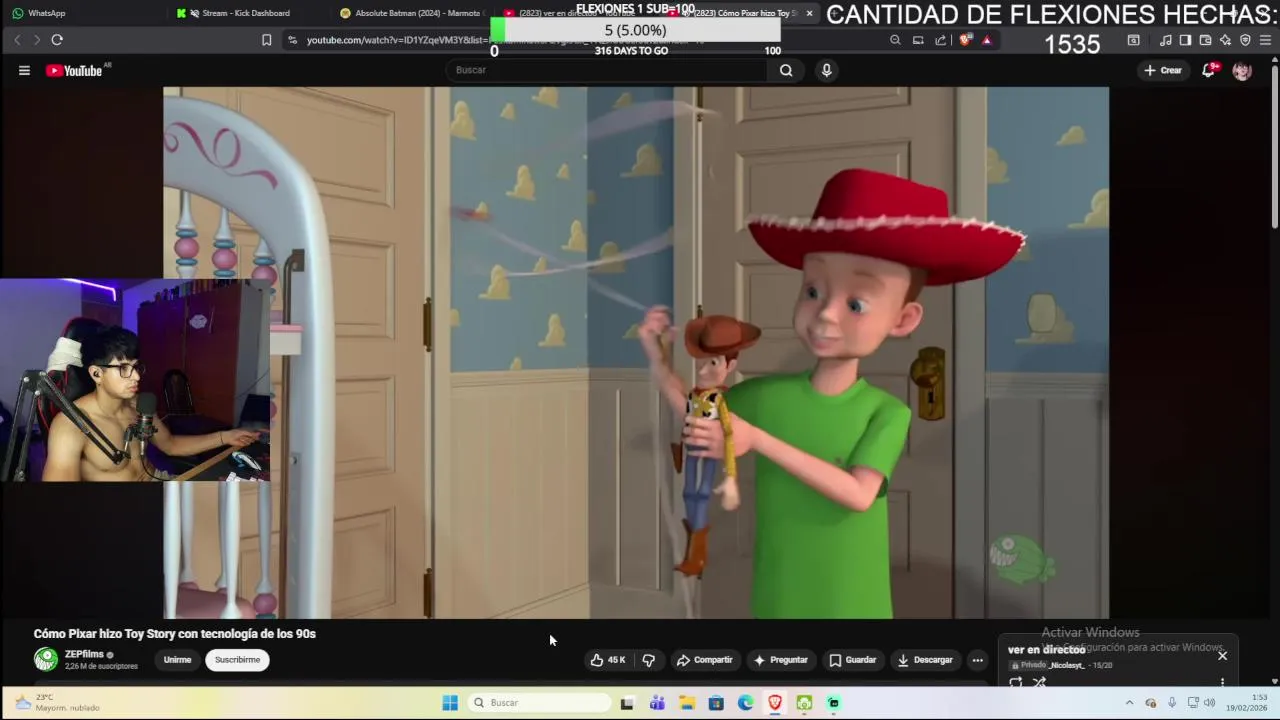
Task: Switch to the Absolute Batman (2024) tab
Action: pos(410,13)
